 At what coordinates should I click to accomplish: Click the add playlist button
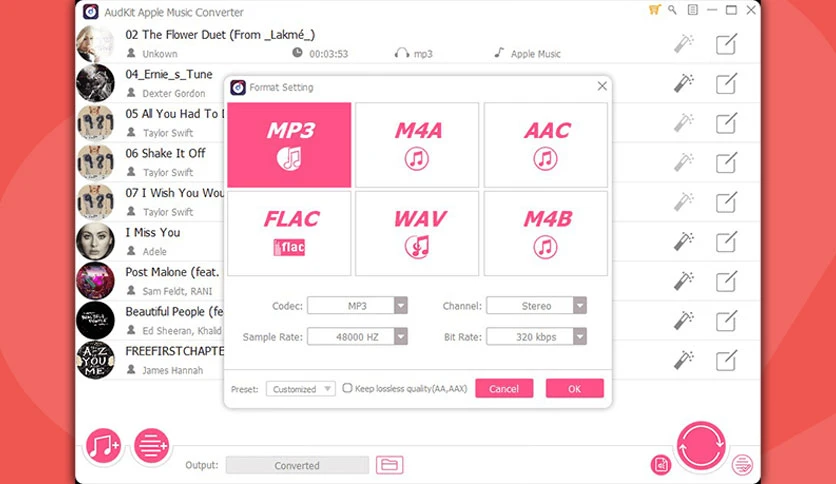tap(151, 446)
